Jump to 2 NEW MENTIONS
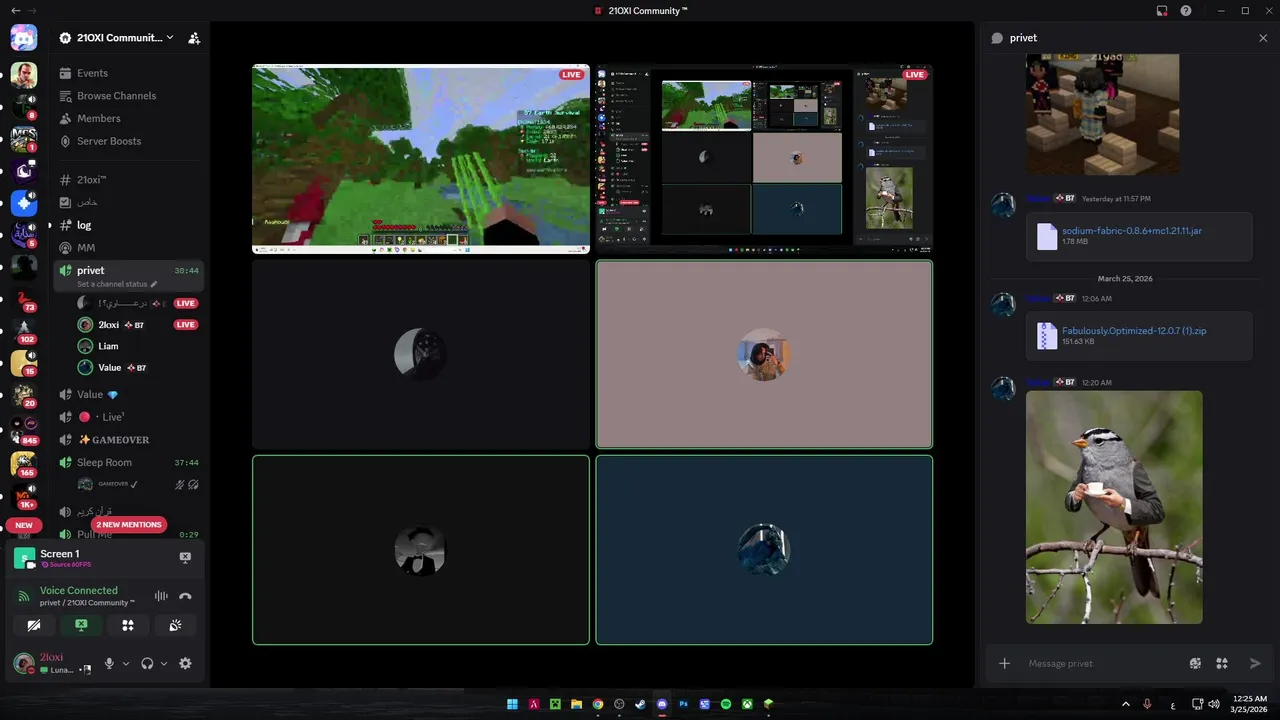The height and width of the screenshot is (720, 1280). click(x=128, y=524)
